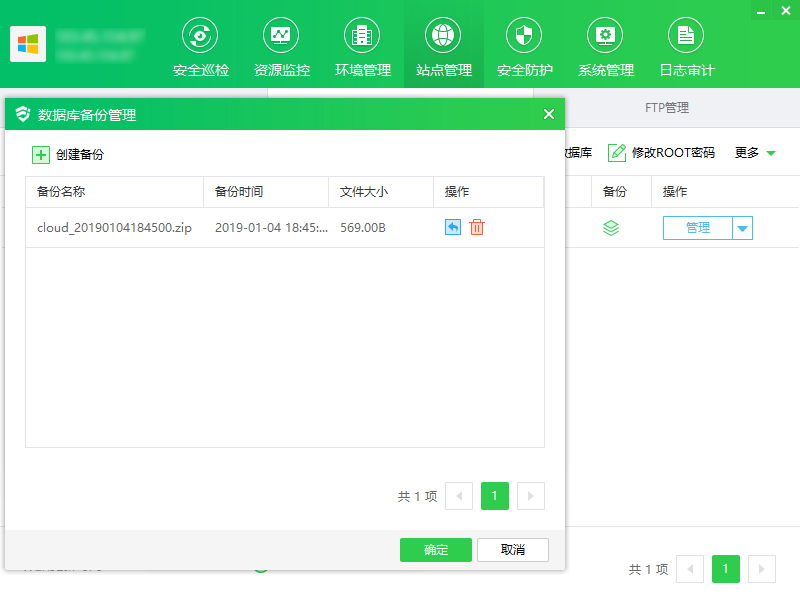Go to the previous page in the main window
The height and width of the screenshot is (600, 800).
click(x=690, y=568)
